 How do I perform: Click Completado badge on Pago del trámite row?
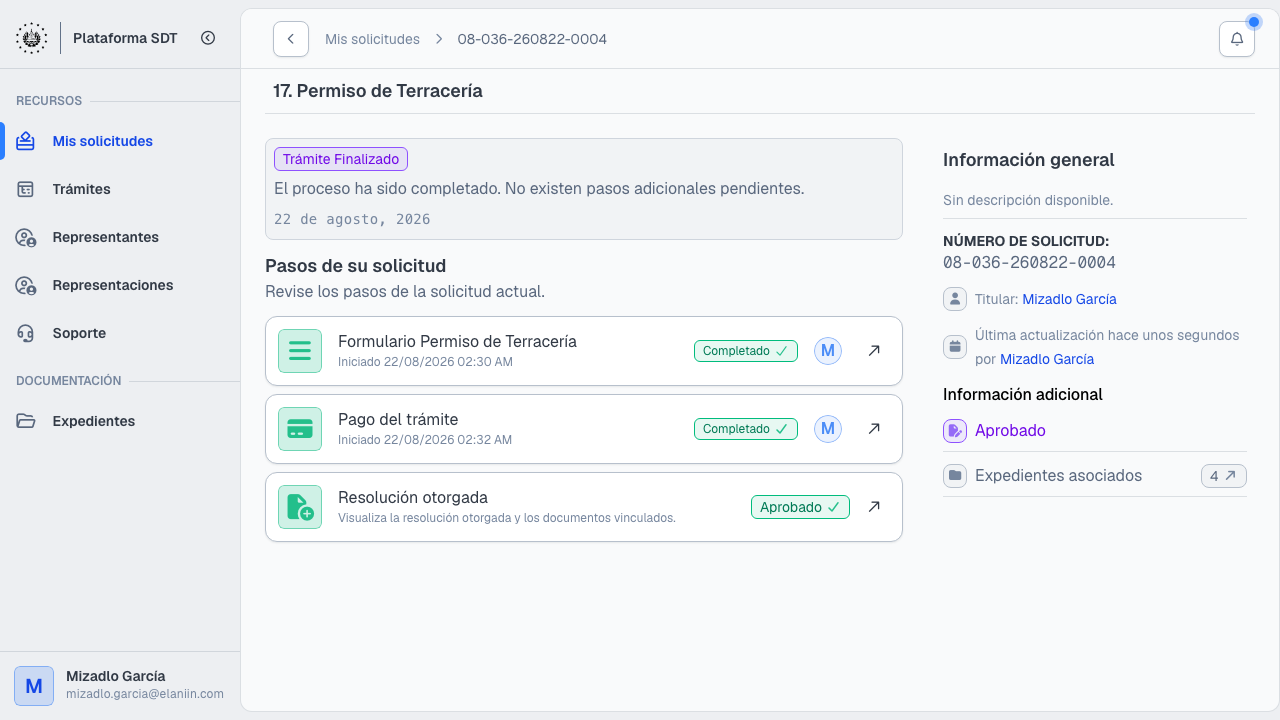click(746, 429)
